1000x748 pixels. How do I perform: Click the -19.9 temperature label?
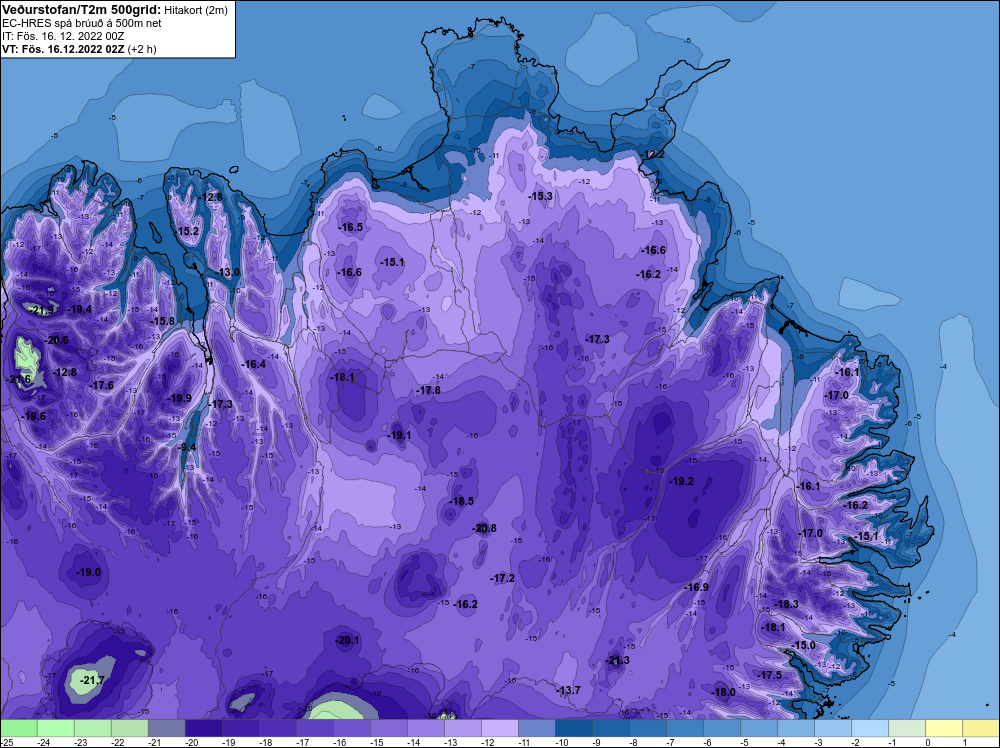point(179,398)
